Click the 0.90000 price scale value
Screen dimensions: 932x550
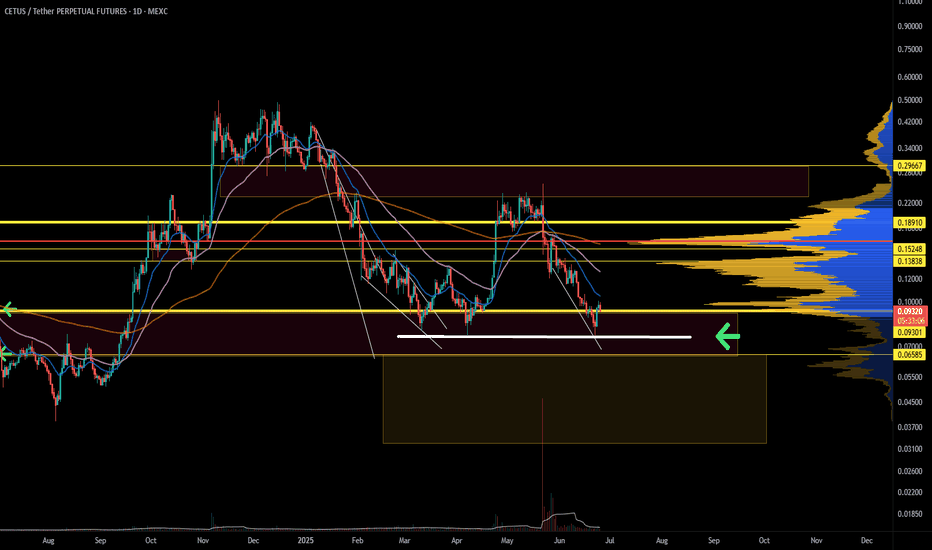910,26
